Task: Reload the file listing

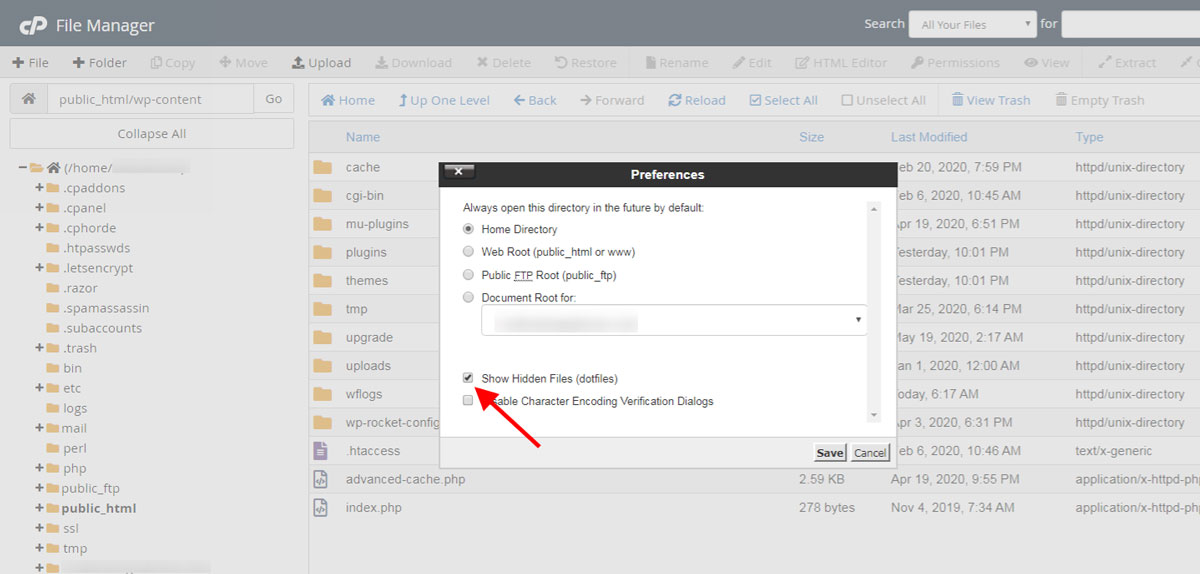Action: 697,100
